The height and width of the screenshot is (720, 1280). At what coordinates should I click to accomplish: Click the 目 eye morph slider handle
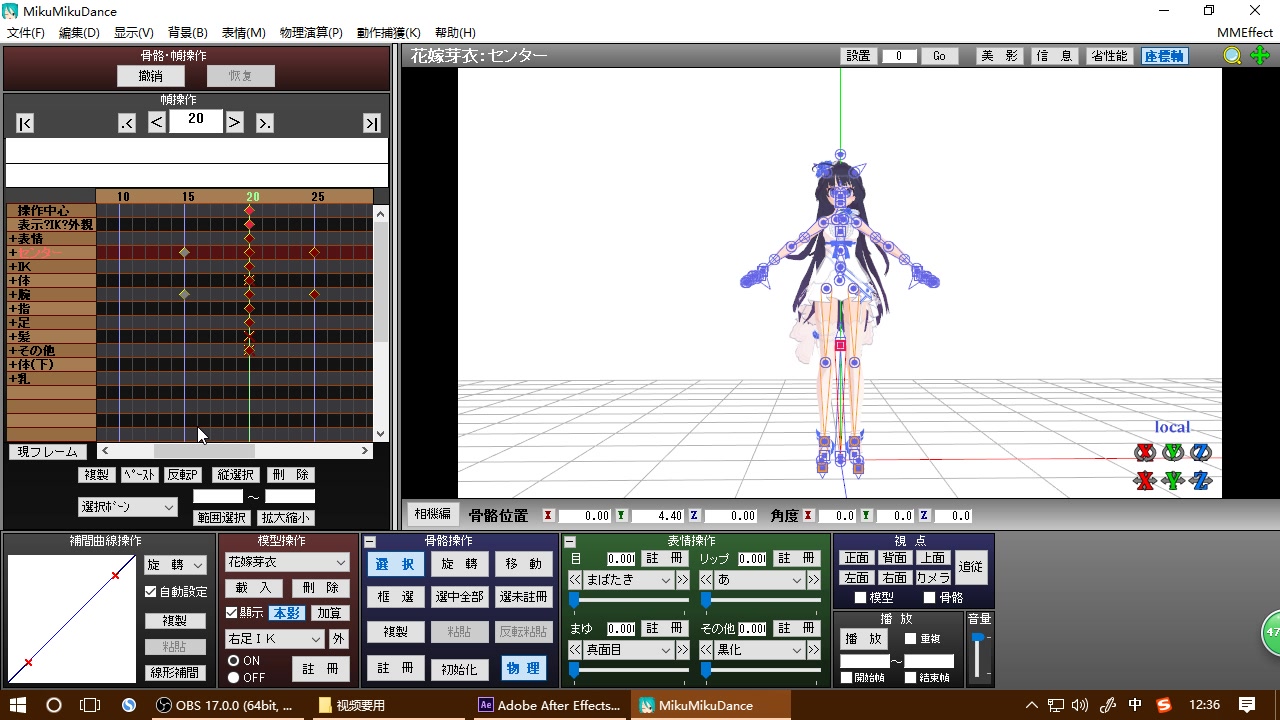pyautogui.click(x=574, y=600)
